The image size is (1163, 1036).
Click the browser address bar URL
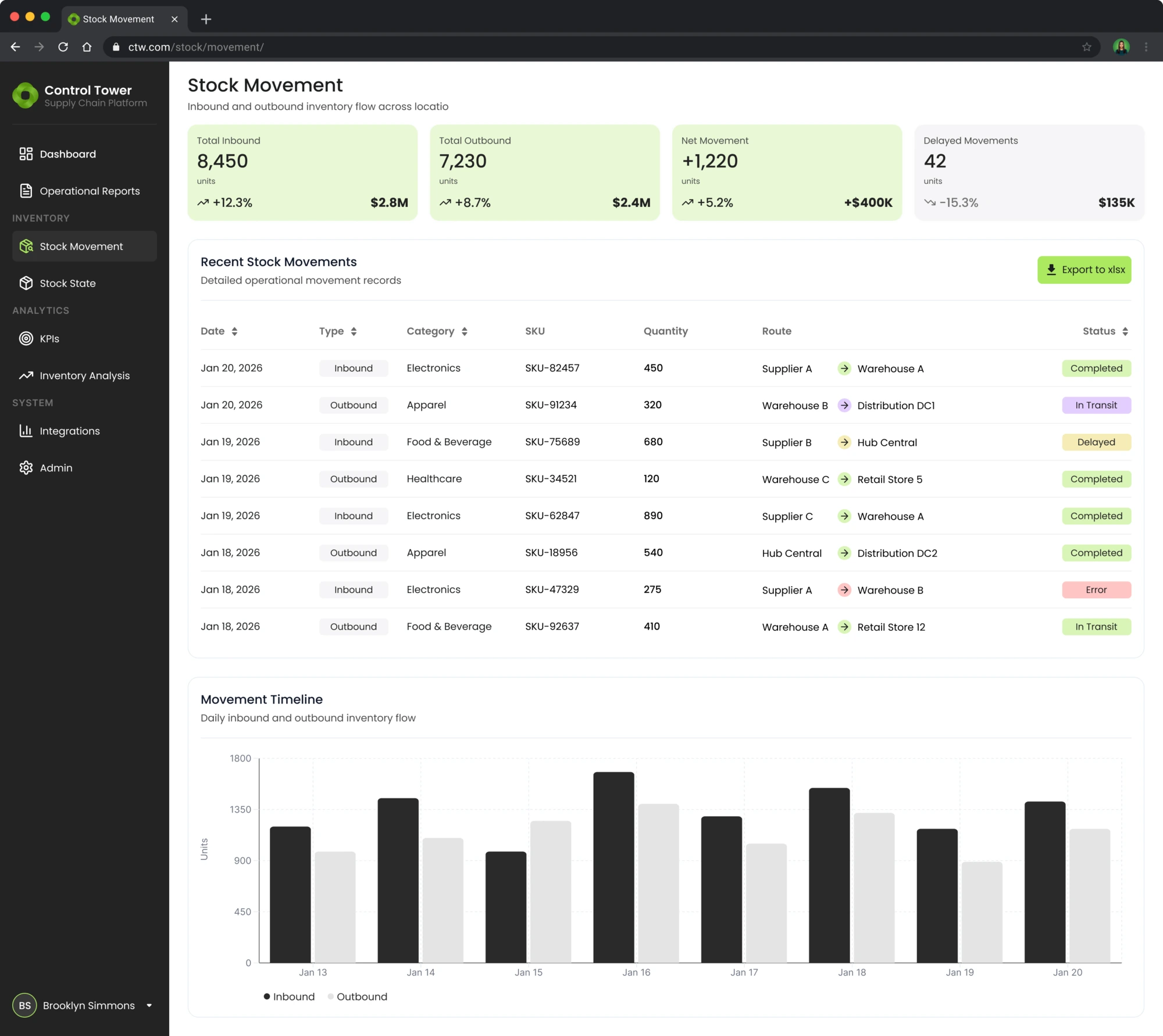point(196,47)
